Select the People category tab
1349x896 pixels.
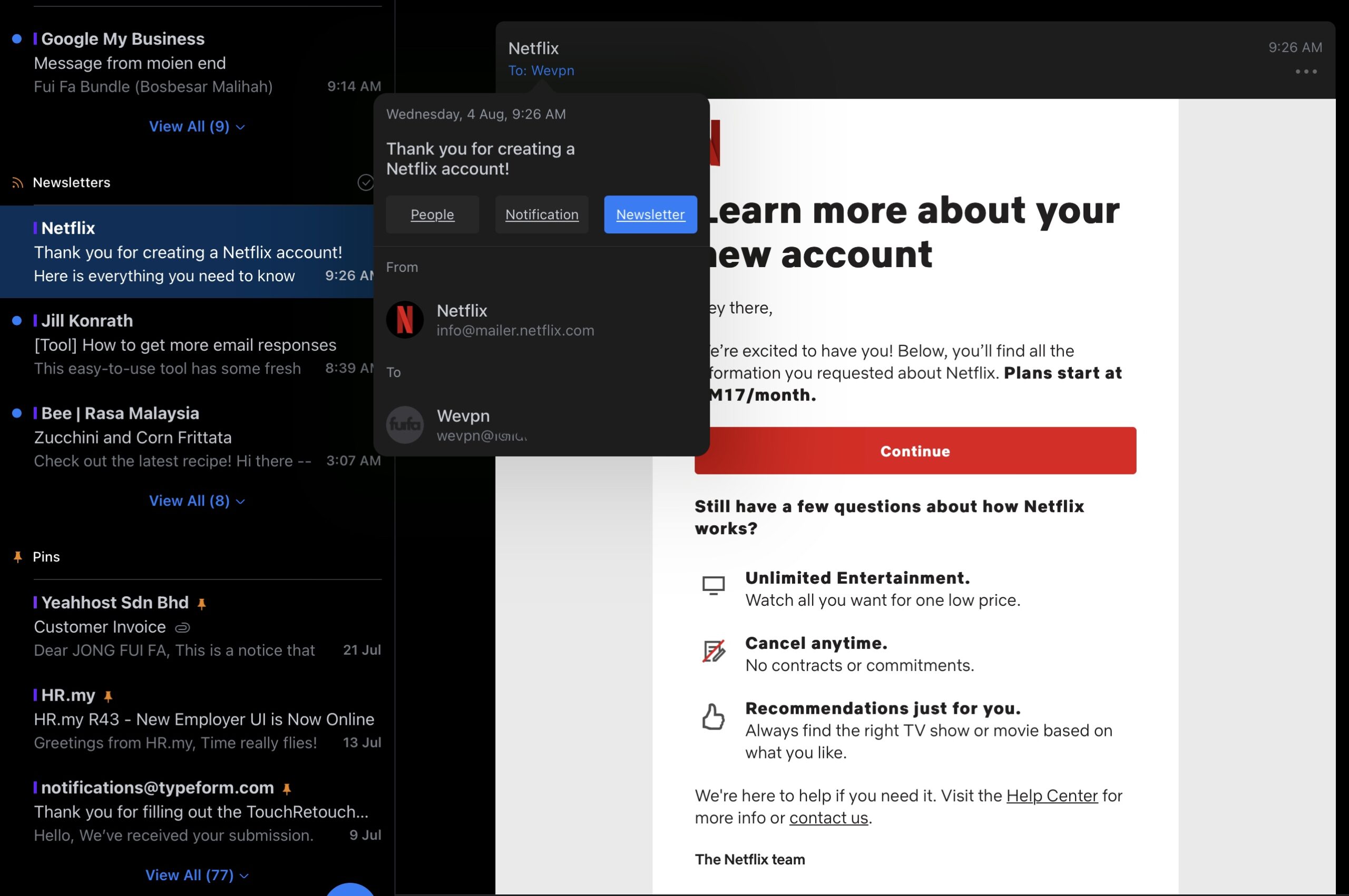(432, 214)
